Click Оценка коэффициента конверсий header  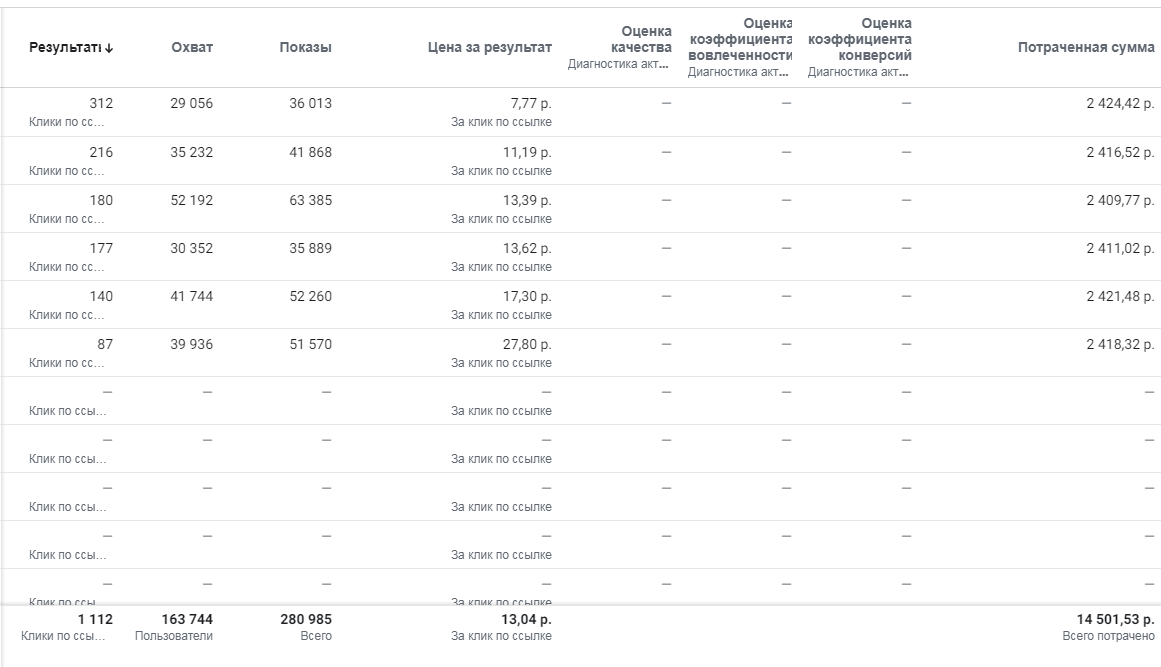point(861,39)
